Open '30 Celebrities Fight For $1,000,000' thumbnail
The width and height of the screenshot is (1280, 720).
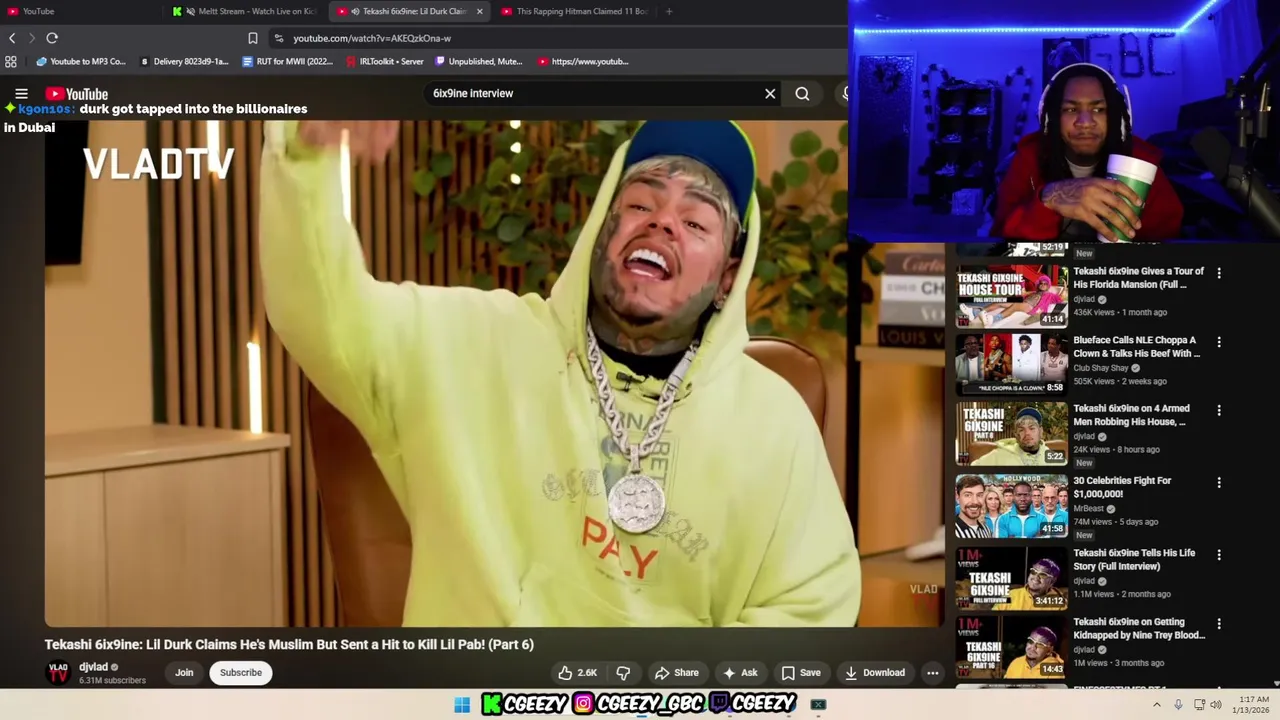[x=1011, y=505]
